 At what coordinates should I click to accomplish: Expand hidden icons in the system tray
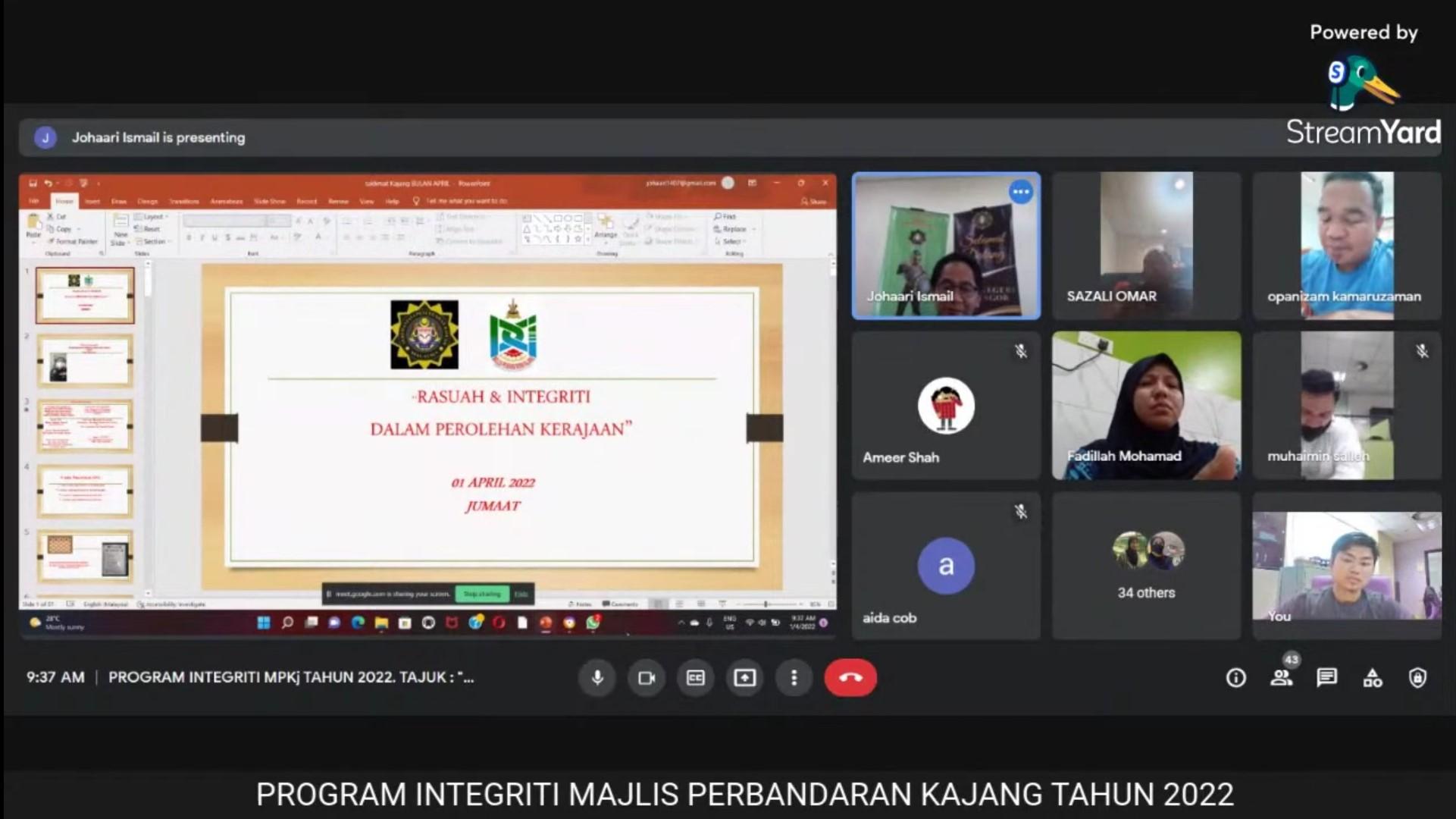[681, 622]
